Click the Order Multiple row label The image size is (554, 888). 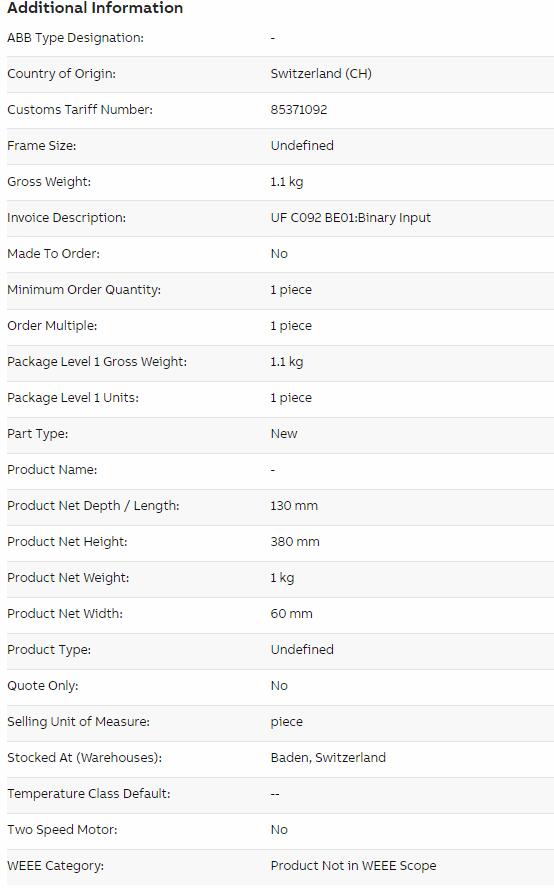coord(52,326)
